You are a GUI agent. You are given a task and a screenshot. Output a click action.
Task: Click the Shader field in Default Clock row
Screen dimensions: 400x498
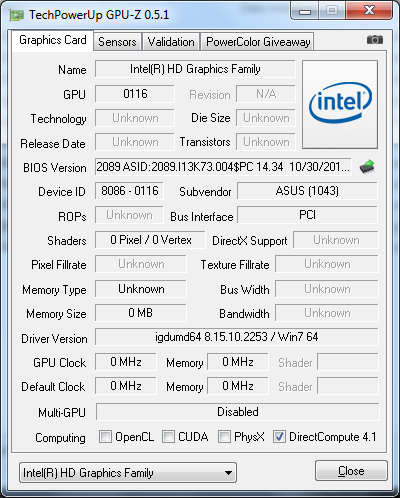[x=348, y=386]
